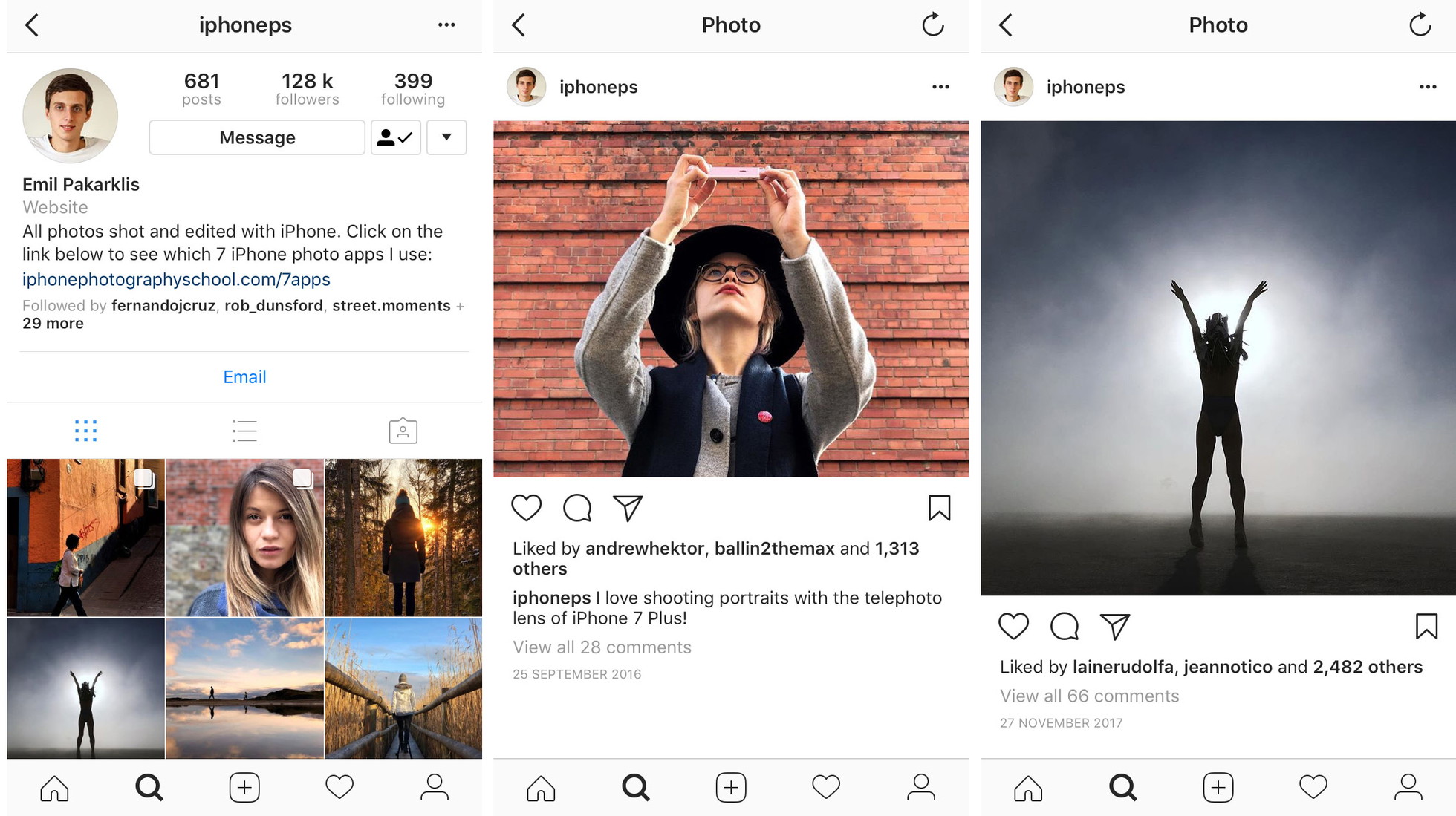This screenshot has height=816, width=1456.
Task: Expand the three-dot menu on profile page
Action: [x=446, y=25]
